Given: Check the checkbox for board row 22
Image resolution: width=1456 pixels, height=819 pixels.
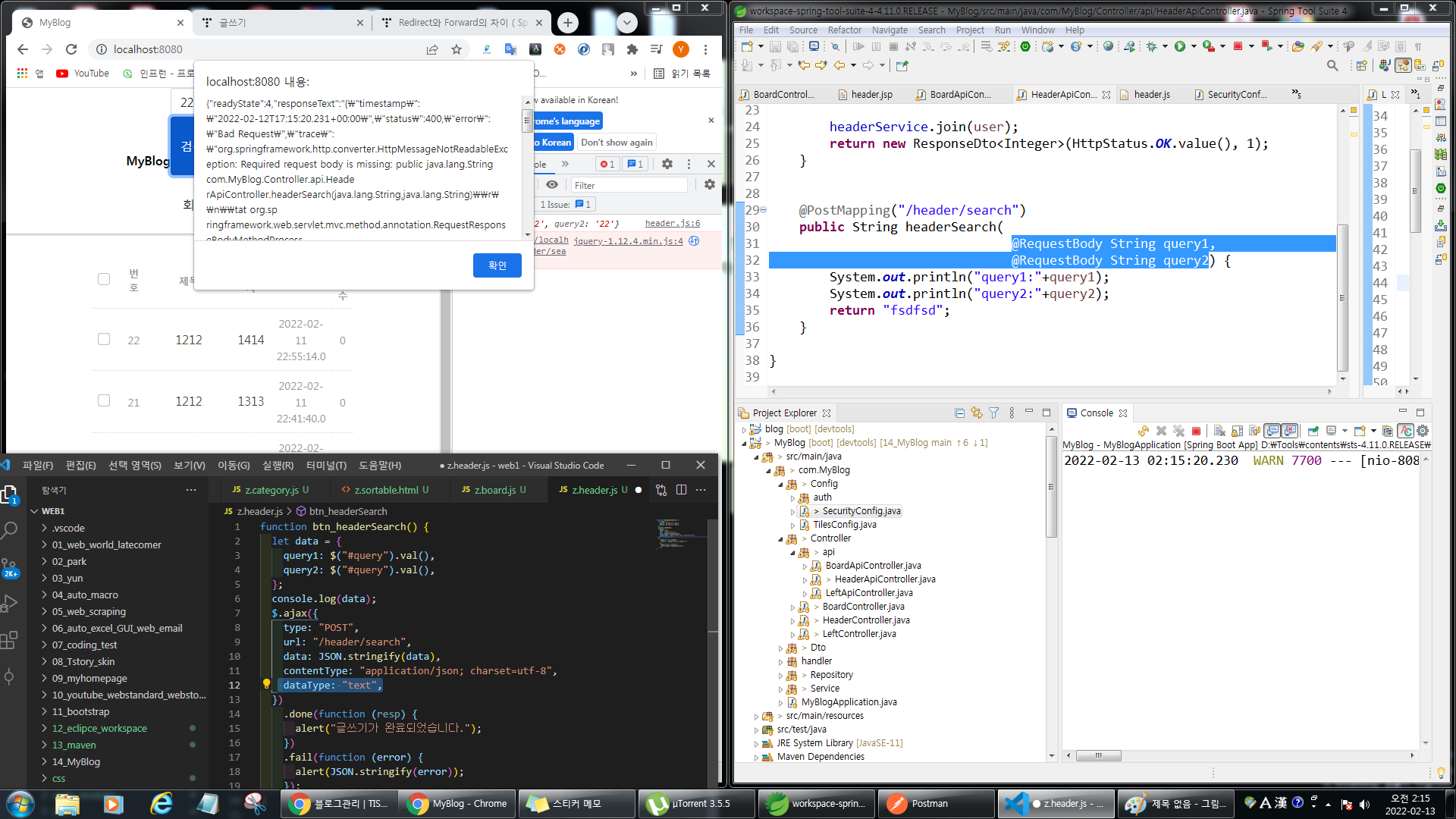Looking at the screenshot, I should click(x=104, y=340).
